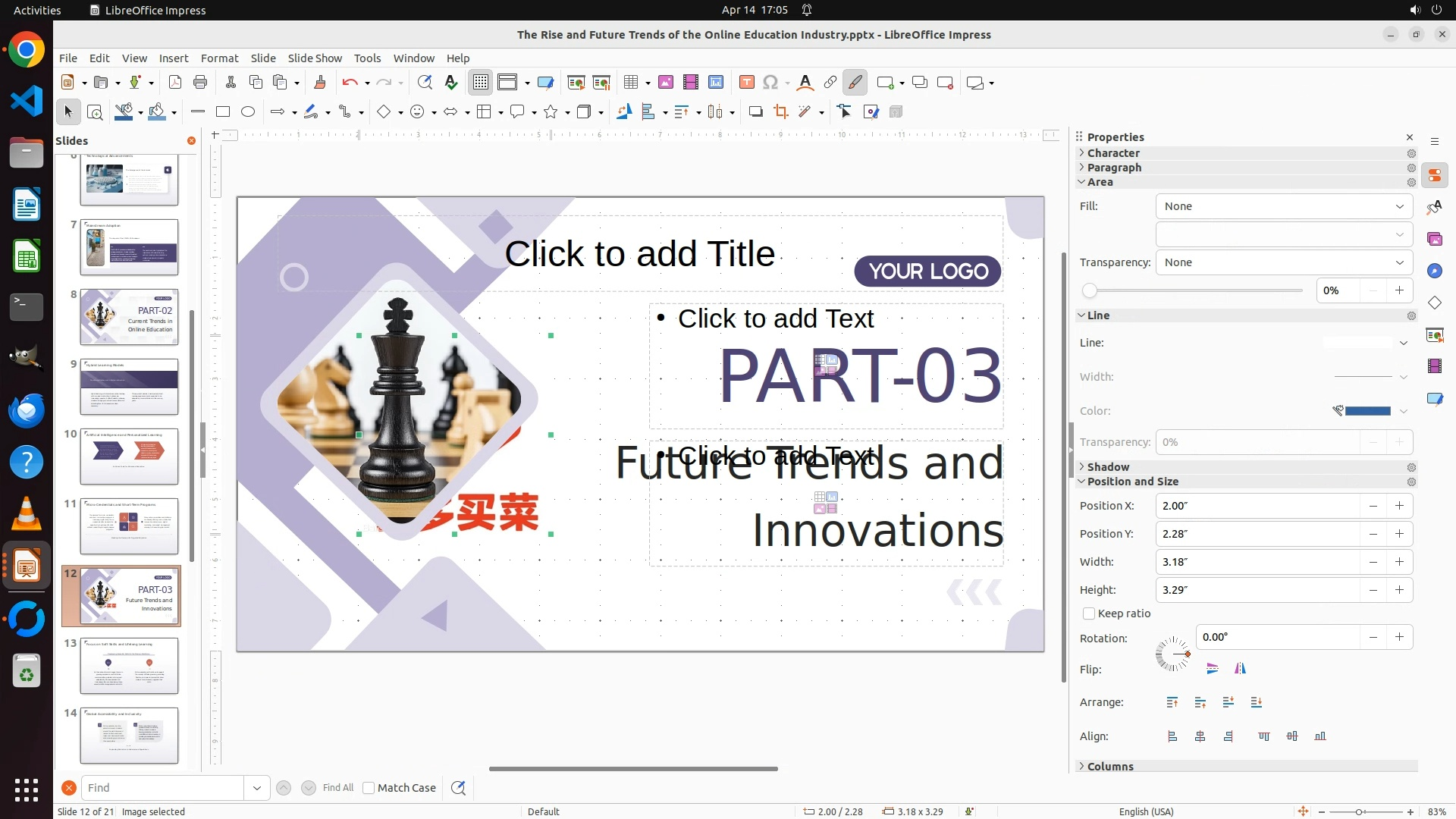
Task: Open the Slide Show menu
Action: tap(314, 58)
